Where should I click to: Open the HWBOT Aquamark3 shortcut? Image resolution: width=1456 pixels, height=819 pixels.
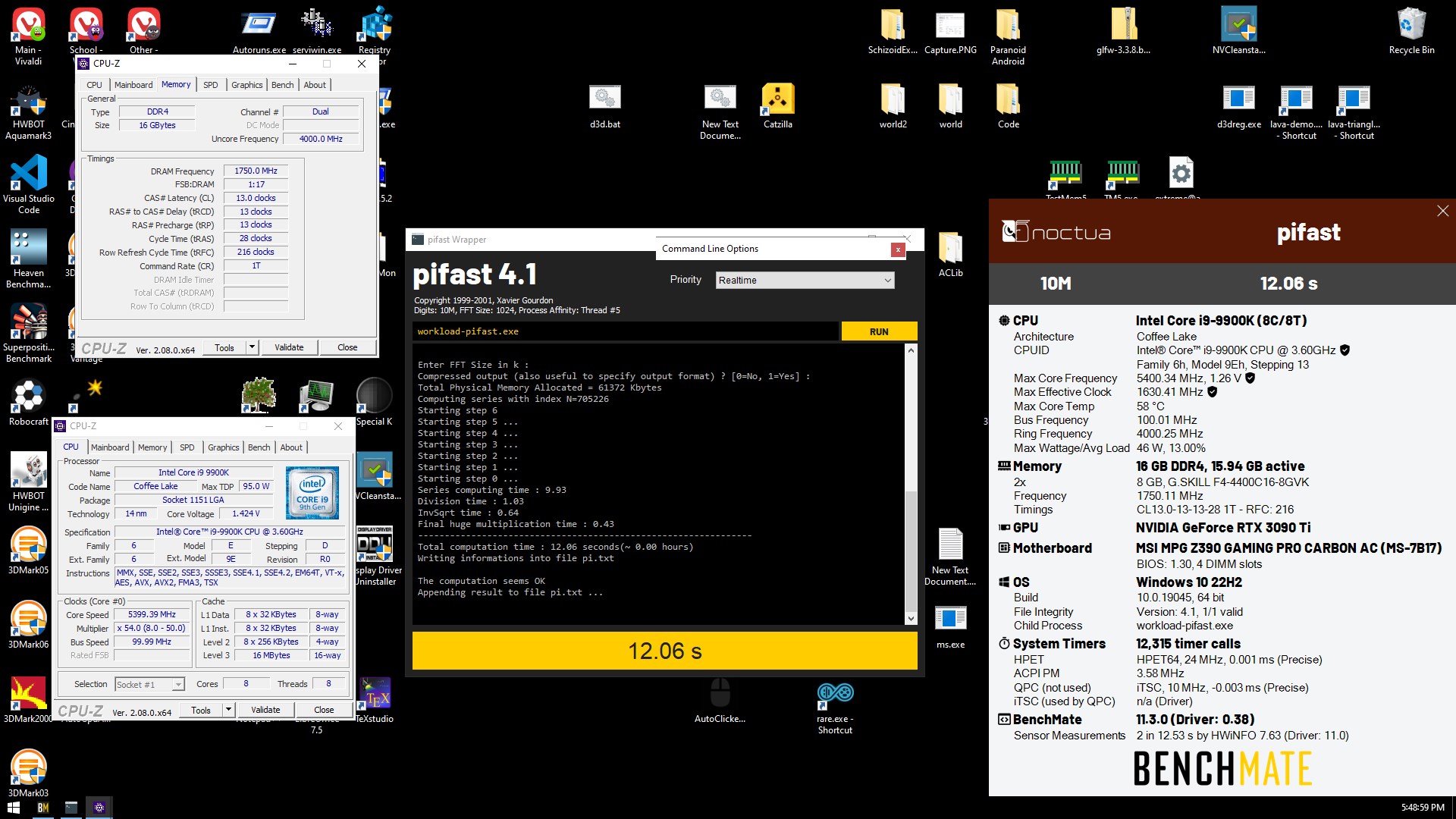(29, 112)
